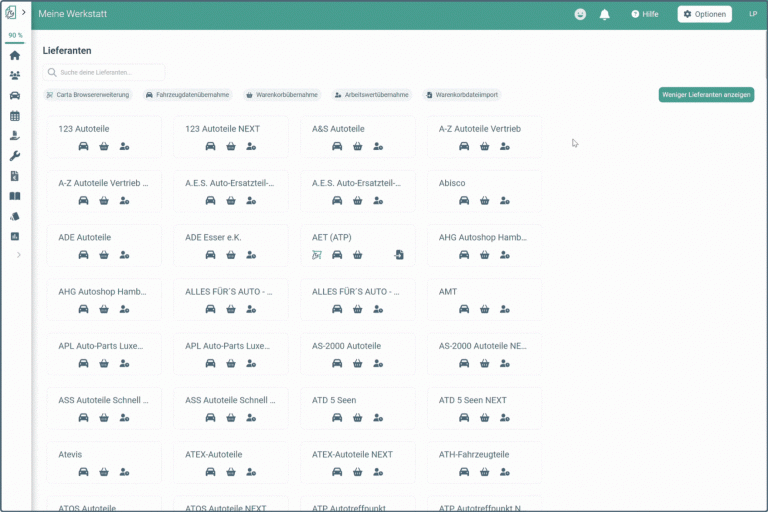This screenshot has height=512, width=768.
Task: Open the calendar icon in sidebar
Action: coord(15,116)
